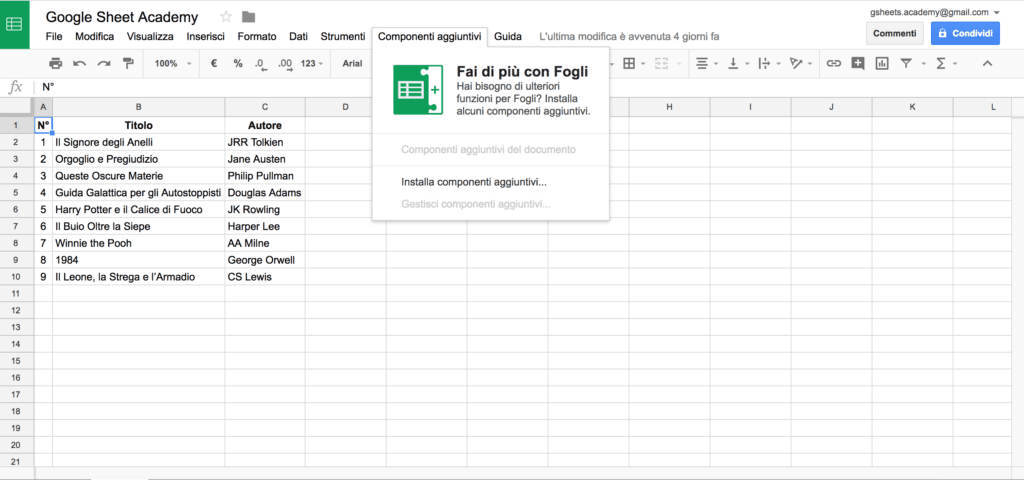The height and width of the screenshot is (480, 1024).
Task: Close the Componenti aggiuntivi menu
Action: (x=430, y=37)
